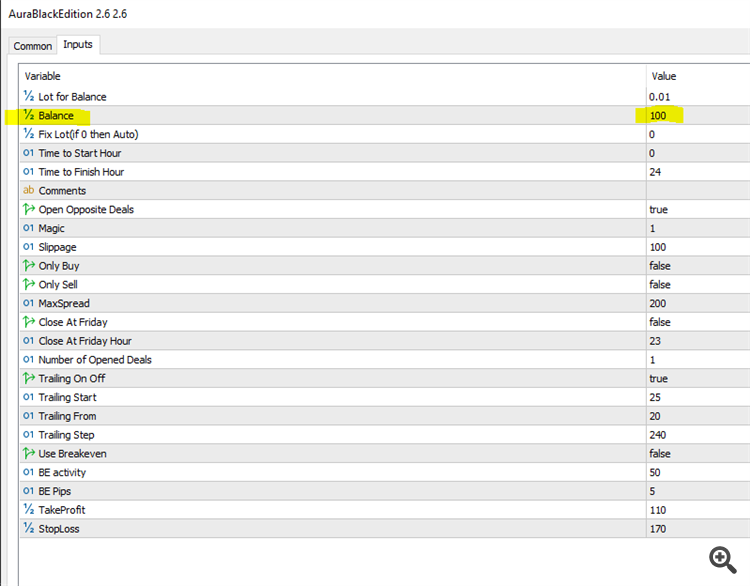Toggle Only Buy value false
This screenshot has width=750, height=586.
660,266
